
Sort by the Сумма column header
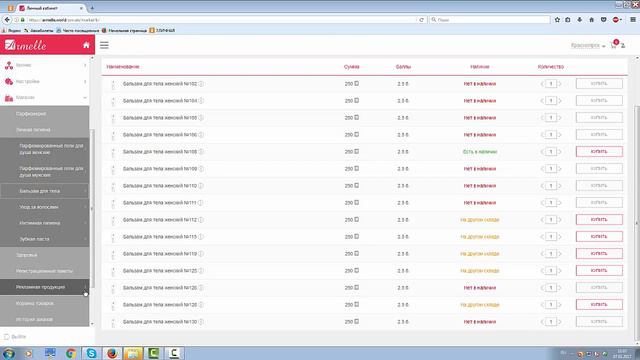click(x=351, y=67)
